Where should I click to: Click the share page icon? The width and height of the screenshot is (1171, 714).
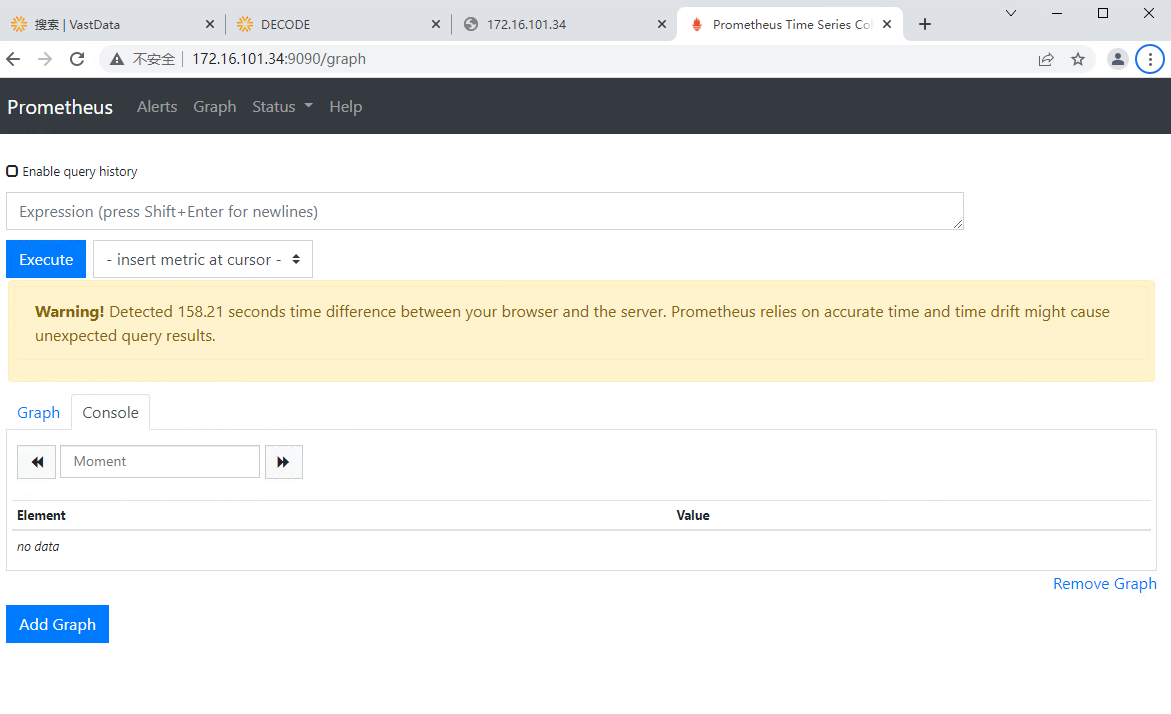pos(1046,59)
